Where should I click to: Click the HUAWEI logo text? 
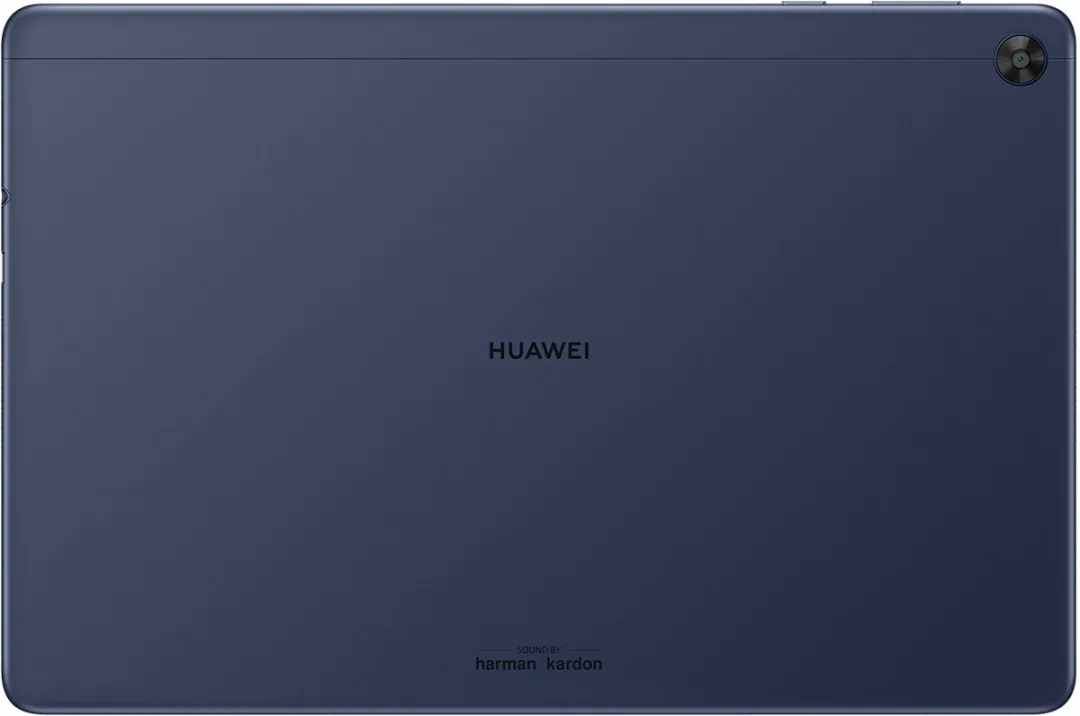[539, 351]
